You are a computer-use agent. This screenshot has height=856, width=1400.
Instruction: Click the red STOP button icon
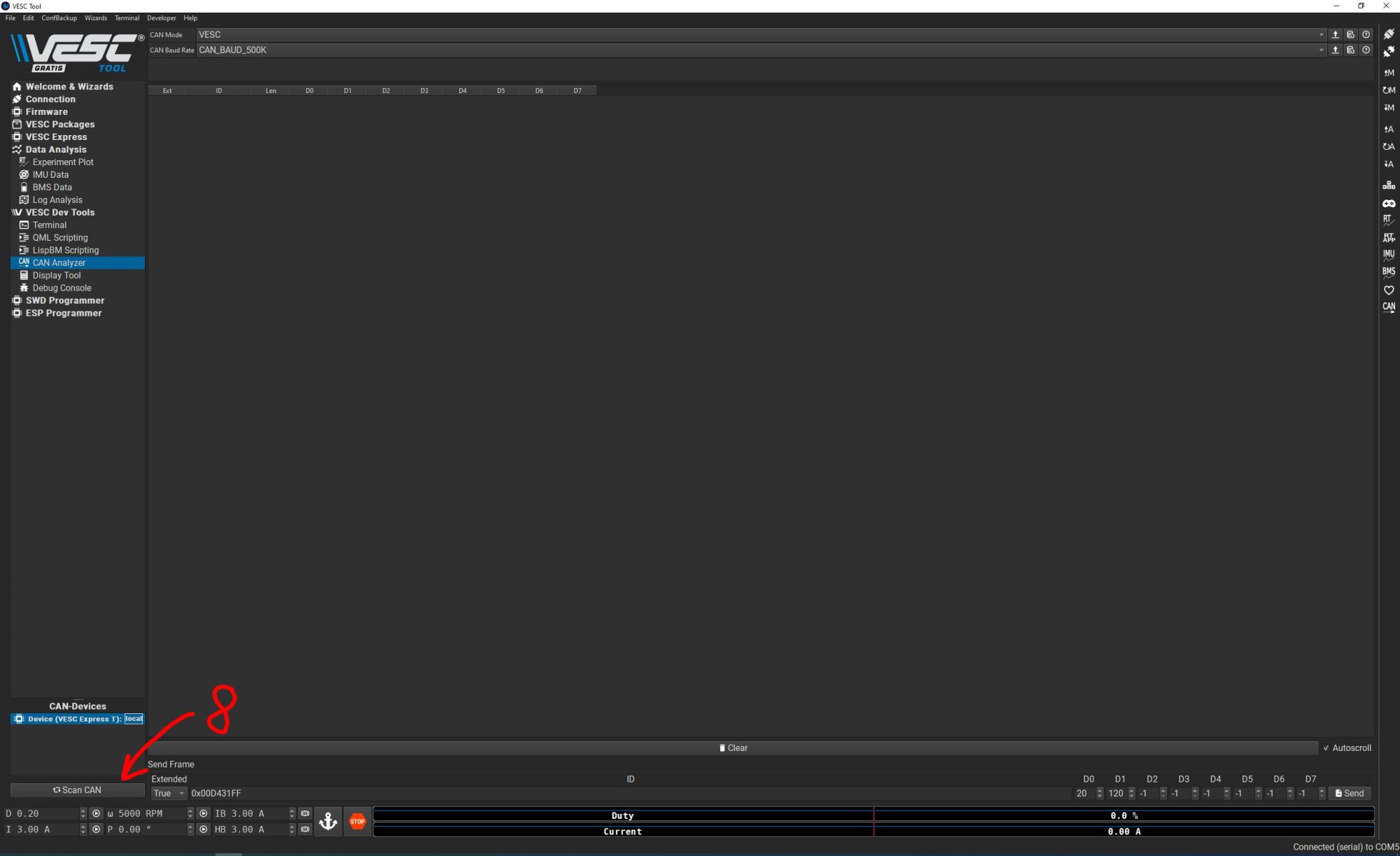(x=357, y=821)
